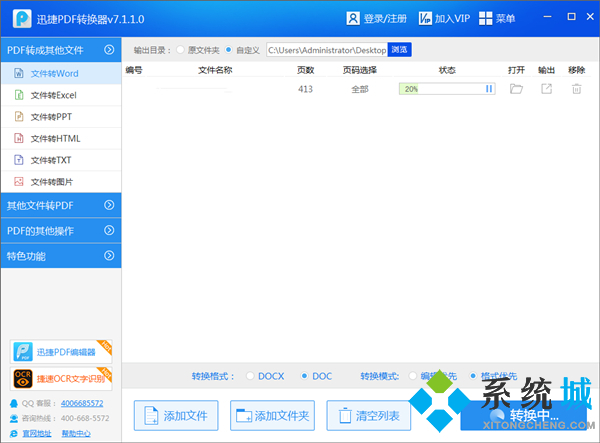
Task: Select 文件转Excel in sidebar
Action: (x=53, y=95)
